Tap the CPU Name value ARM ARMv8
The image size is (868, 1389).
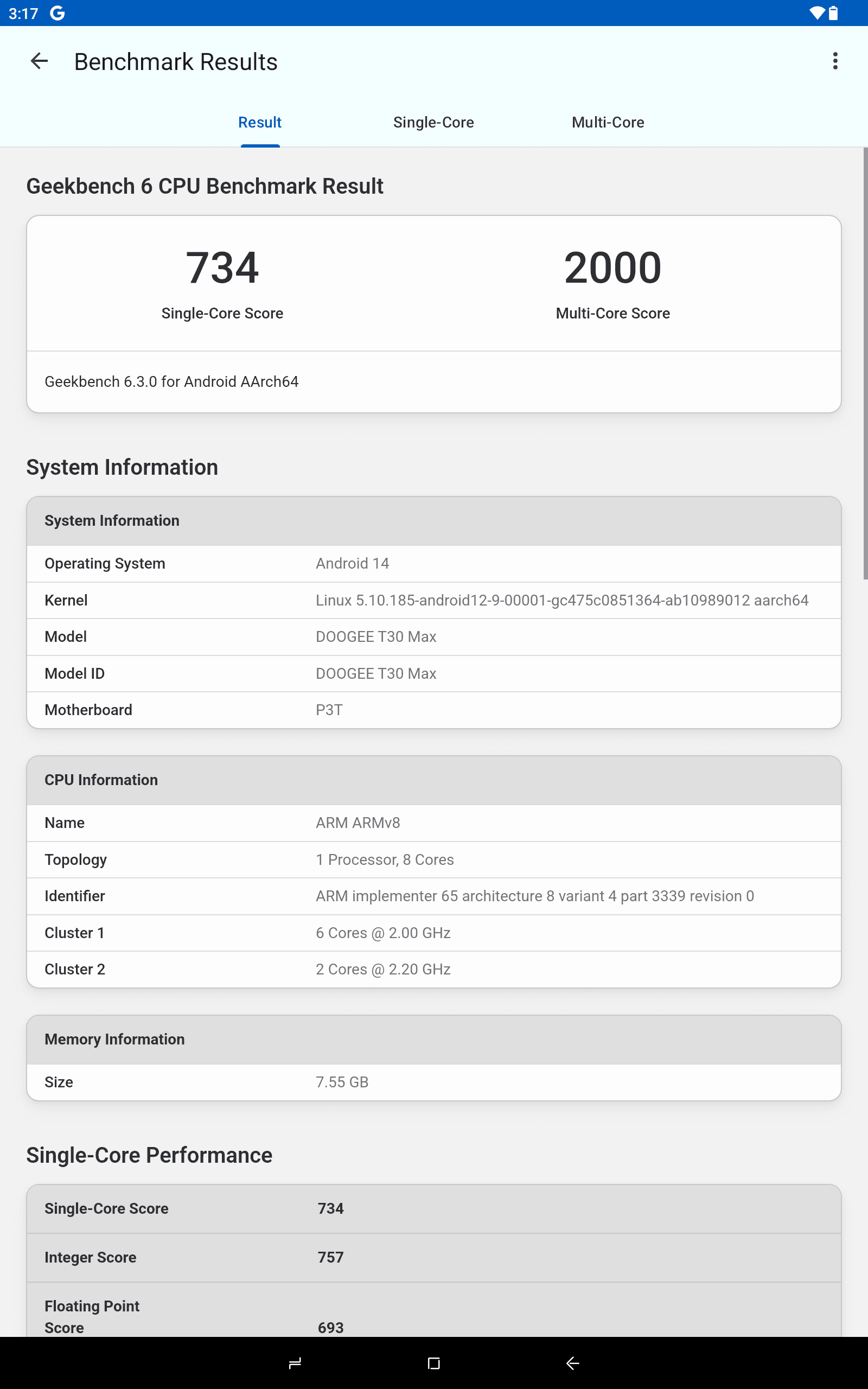click(358, 823)
